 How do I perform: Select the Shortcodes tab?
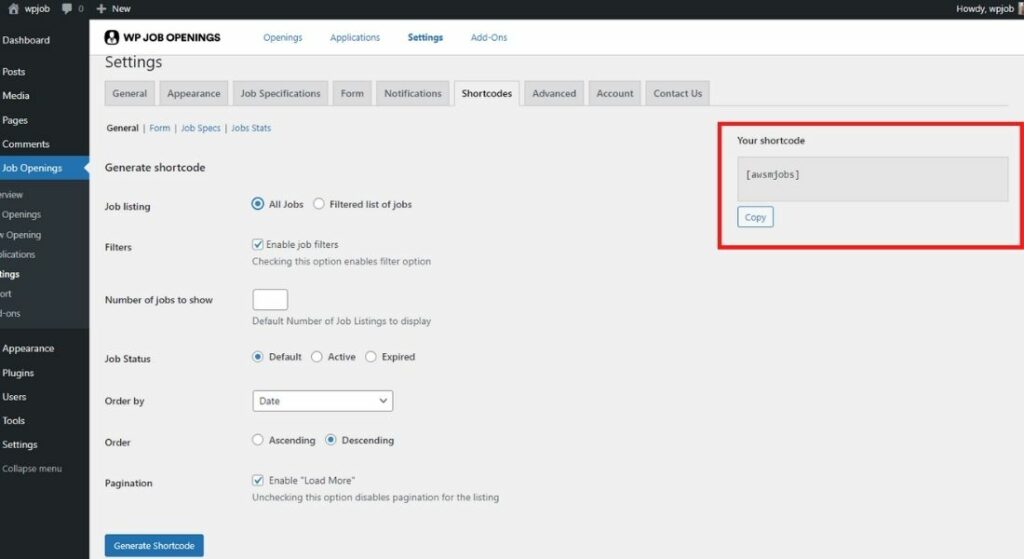[487, 93]
